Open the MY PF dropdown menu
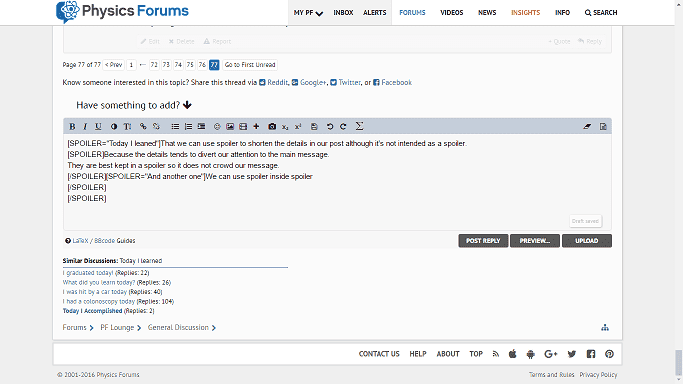This screenshot has height=384, width=683. [x=308, y=13]
